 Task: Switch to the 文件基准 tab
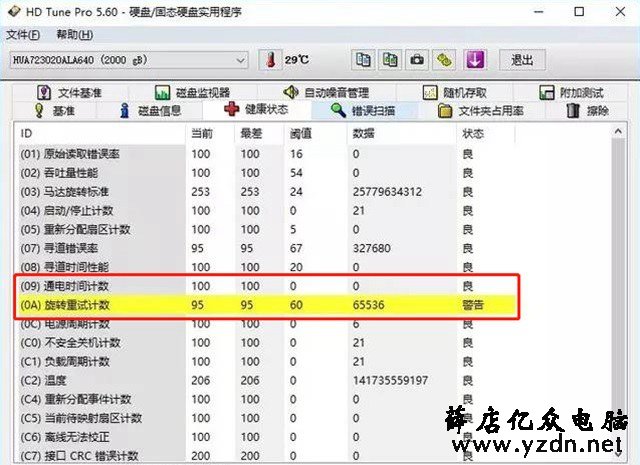click(69, 93)
